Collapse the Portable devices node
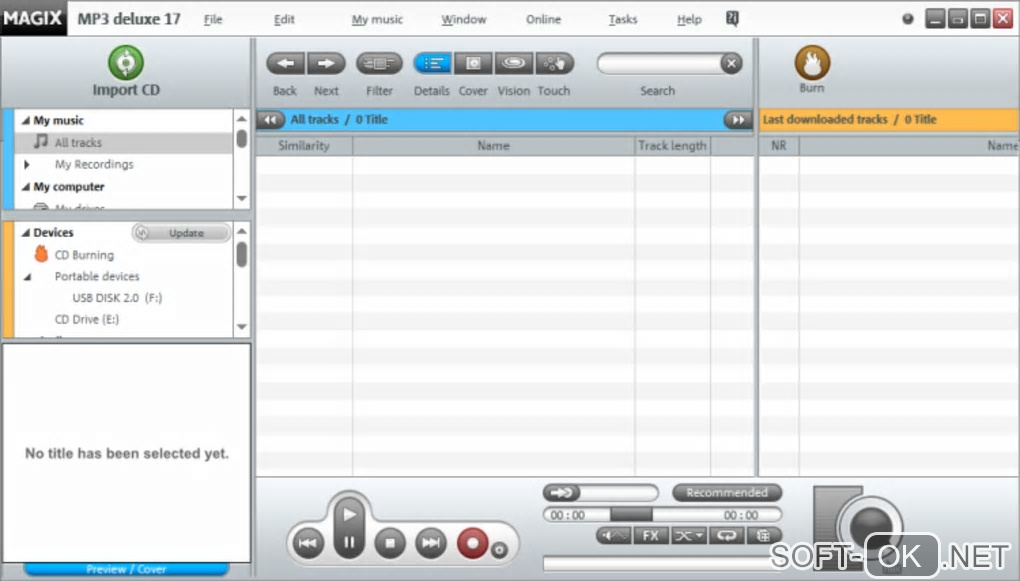The image size is (1020, 581). point(27,277)
